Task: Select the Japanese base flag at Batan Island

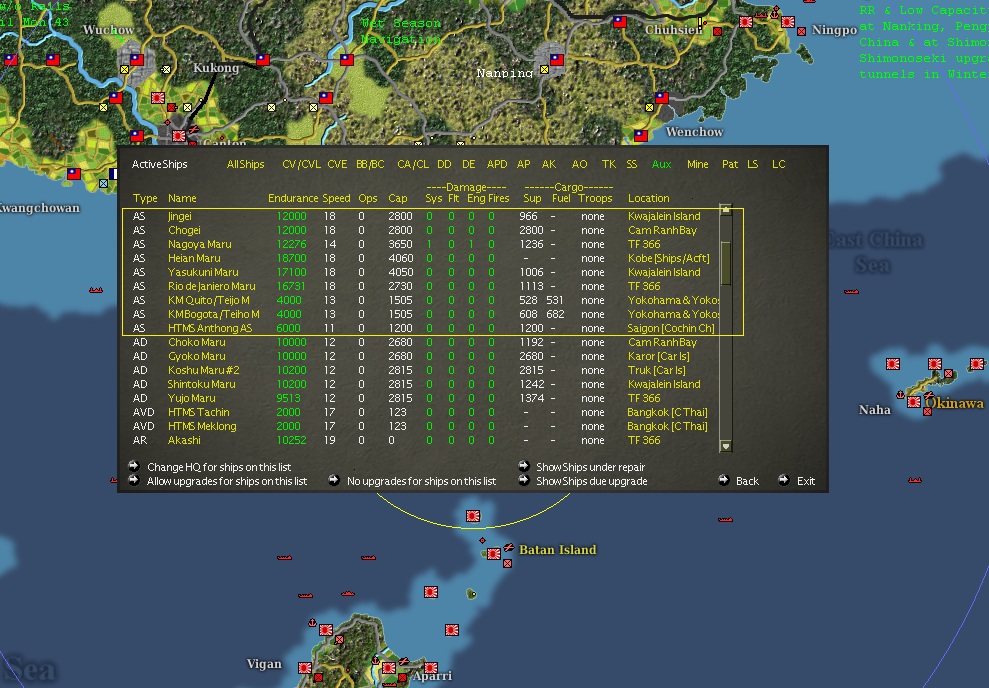Action: pyautogui.click(x=493, y=554)
